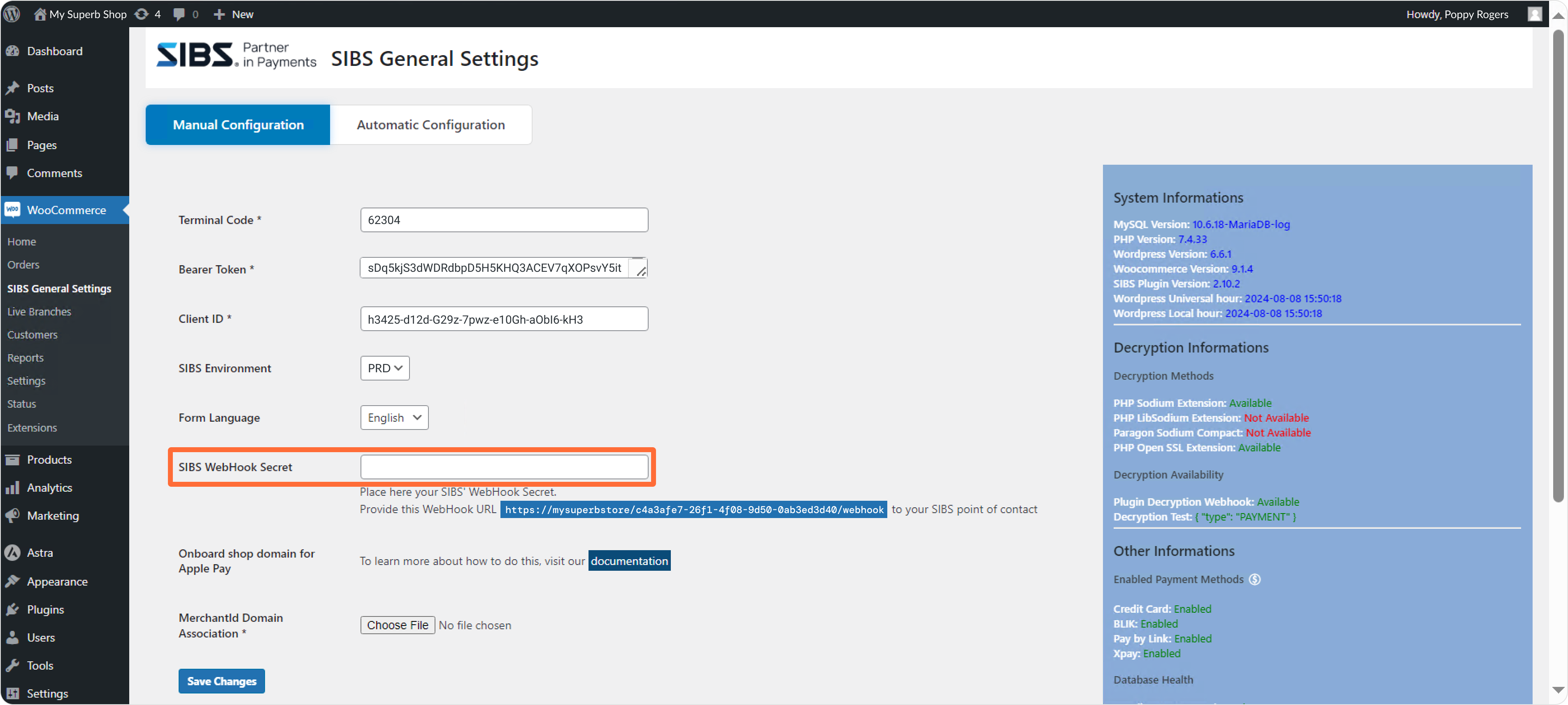
Task: Click user avatar next to Howdy greeting
Action: [1535, 14]
